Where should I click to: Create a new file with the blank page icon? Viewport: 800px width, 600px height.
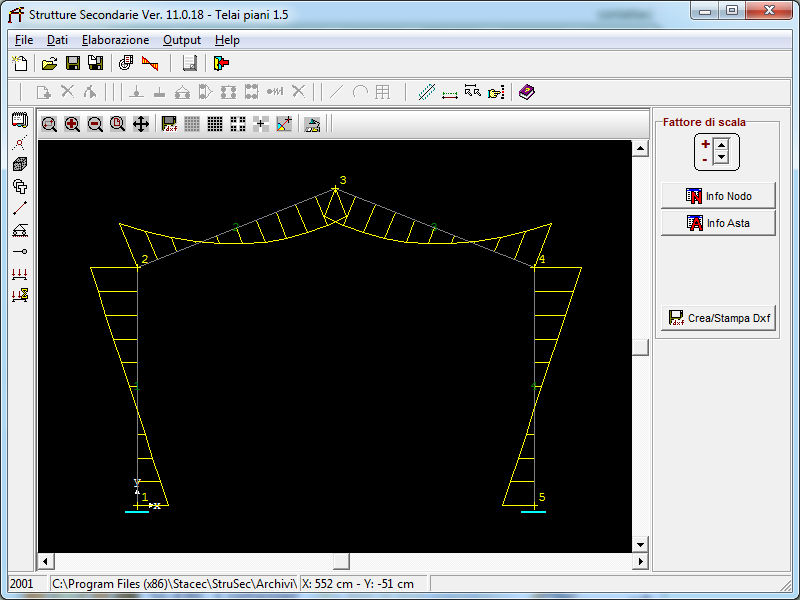(x=19, y=63)
